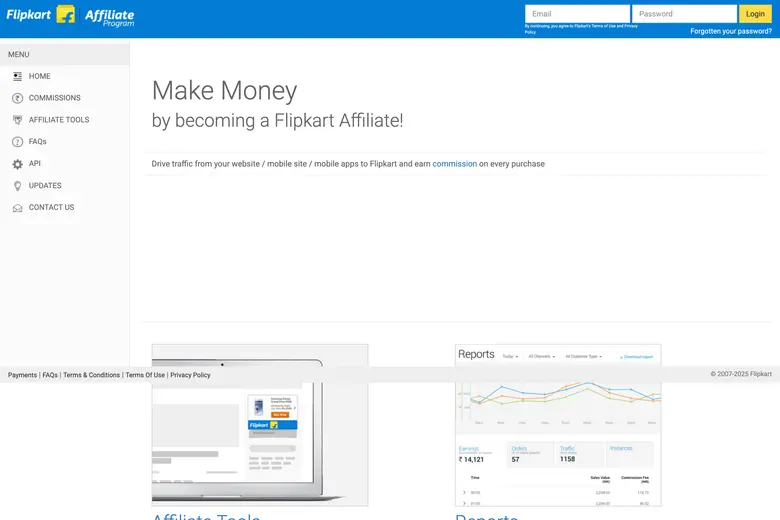Focus the Password input field

pos(684,14)
